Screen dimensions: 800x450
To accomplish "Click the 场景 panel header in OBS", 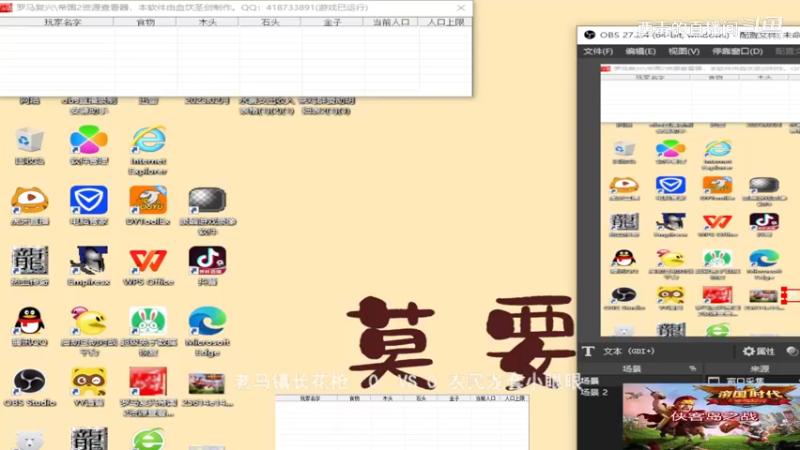I will (632, 368).
